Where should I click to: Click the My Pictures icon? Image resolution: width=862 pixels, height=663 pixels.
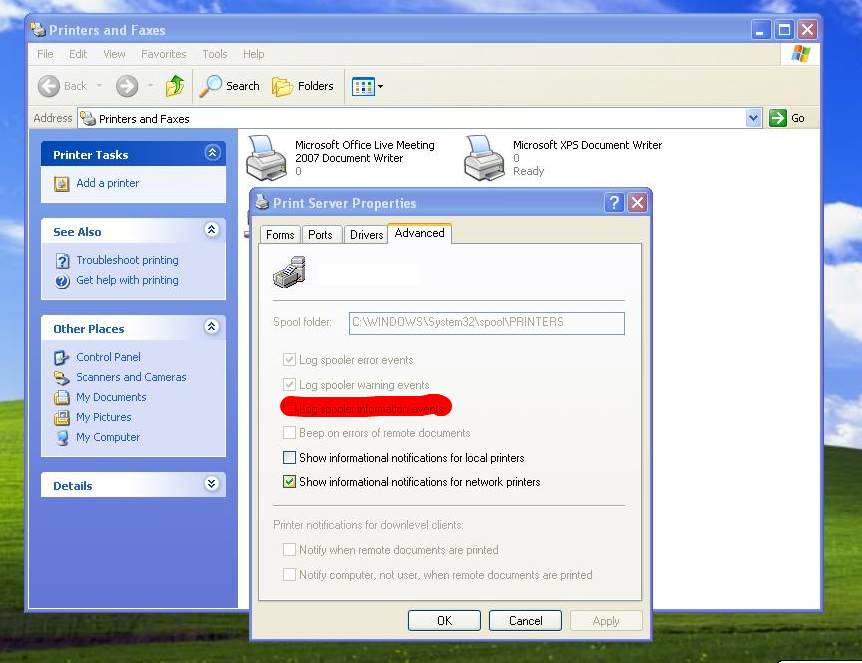click(x=62, y=418)
